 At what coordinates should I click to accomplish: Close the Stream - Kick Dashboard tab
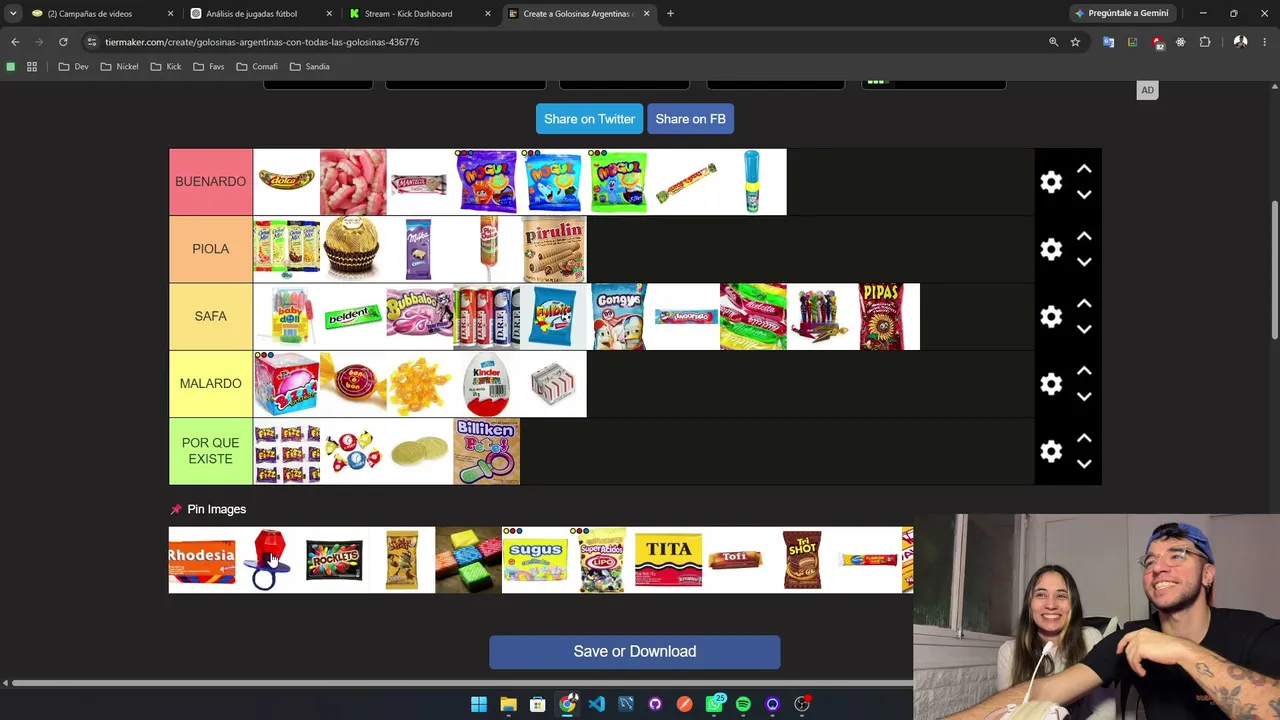[488, 14]
